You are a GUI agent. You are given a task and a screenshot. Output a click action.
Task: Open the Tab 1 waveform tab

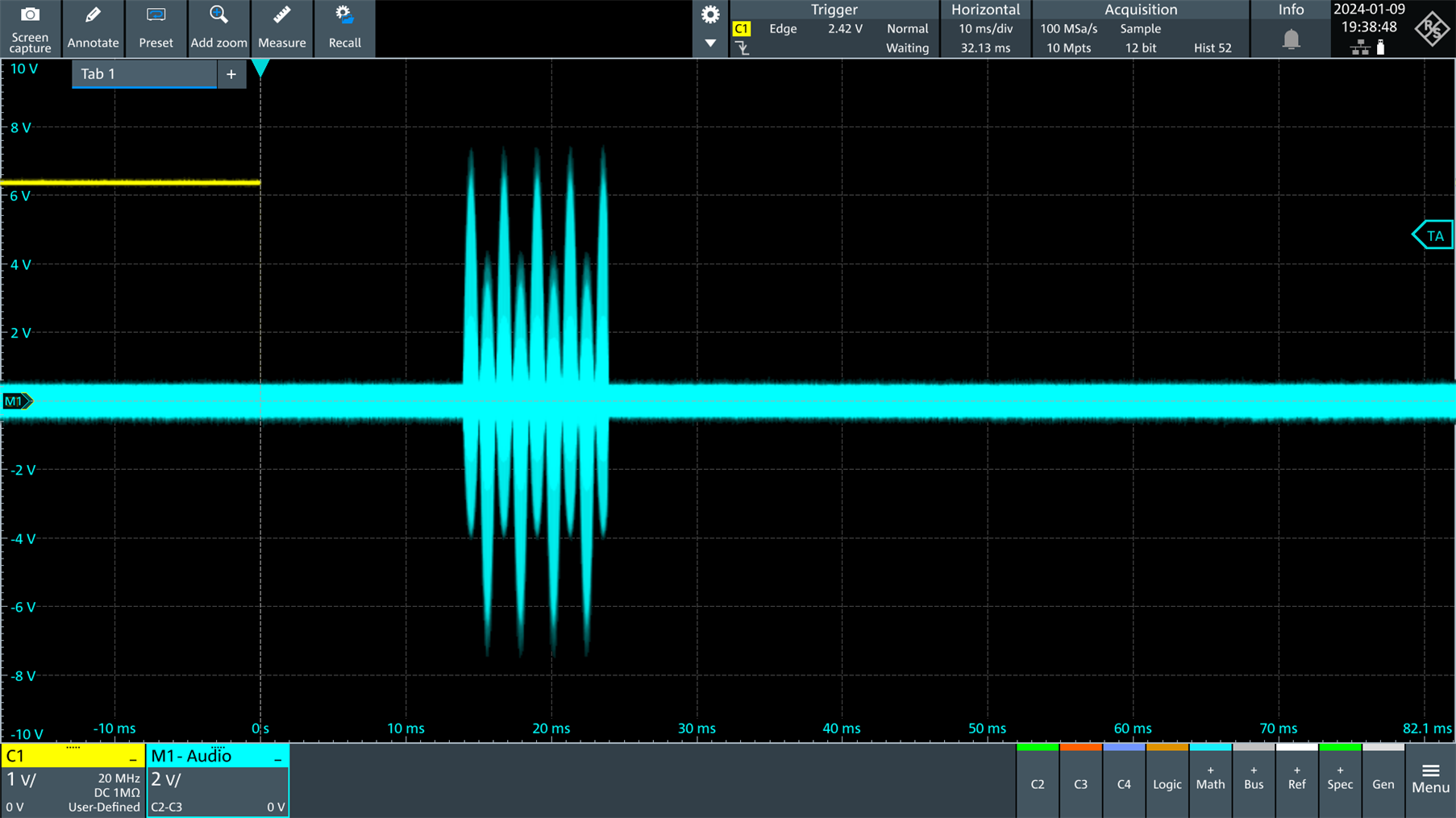144,74
